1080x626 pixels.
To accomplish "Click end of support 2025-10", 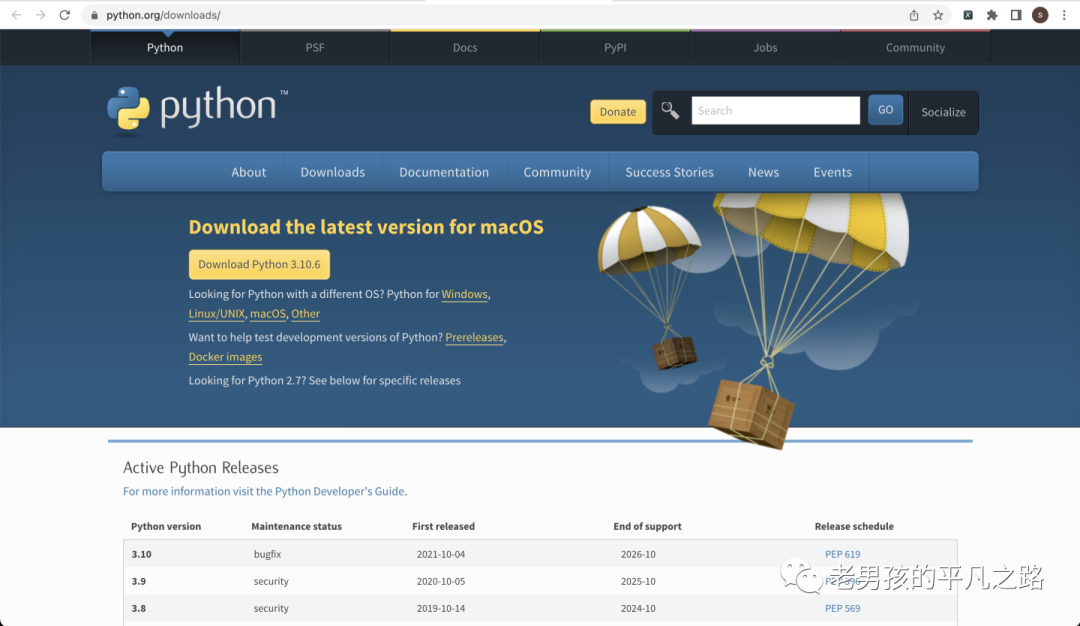I will tap(638, 581).
